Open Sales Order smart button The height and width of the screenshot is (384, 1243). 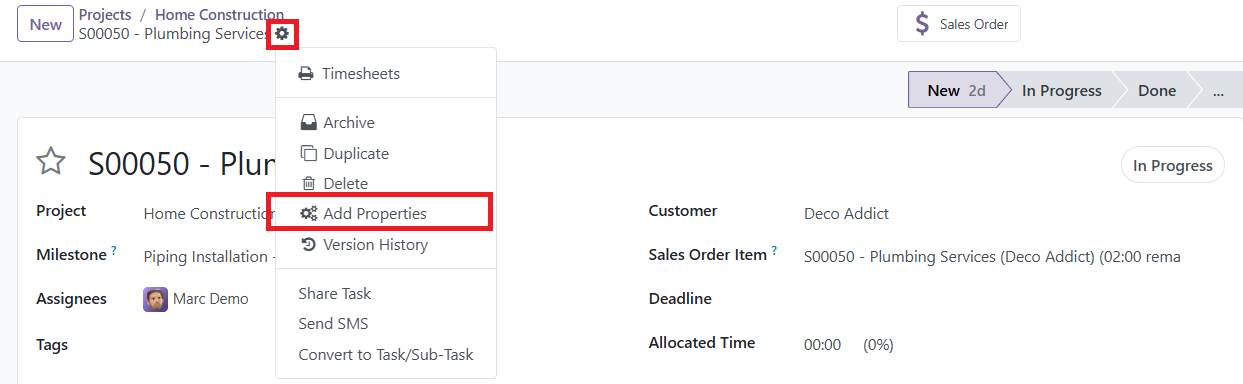pos(959,24)
